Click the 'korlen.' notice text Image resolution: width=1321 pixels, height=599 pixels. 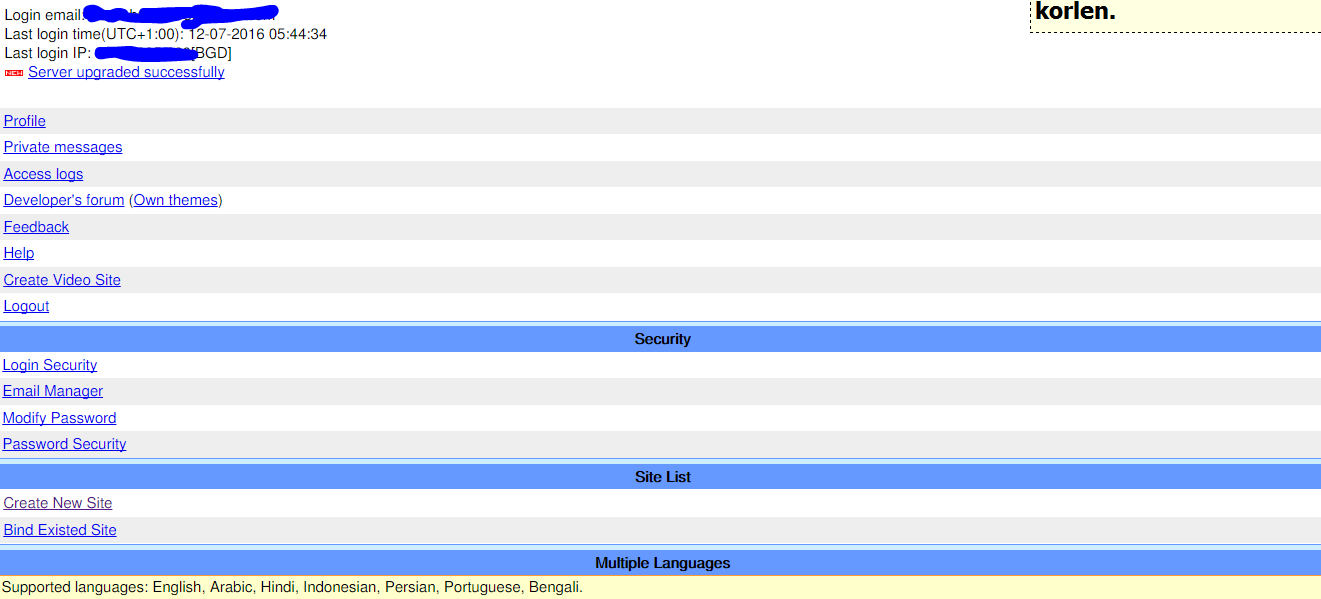tap(1076, 12)
